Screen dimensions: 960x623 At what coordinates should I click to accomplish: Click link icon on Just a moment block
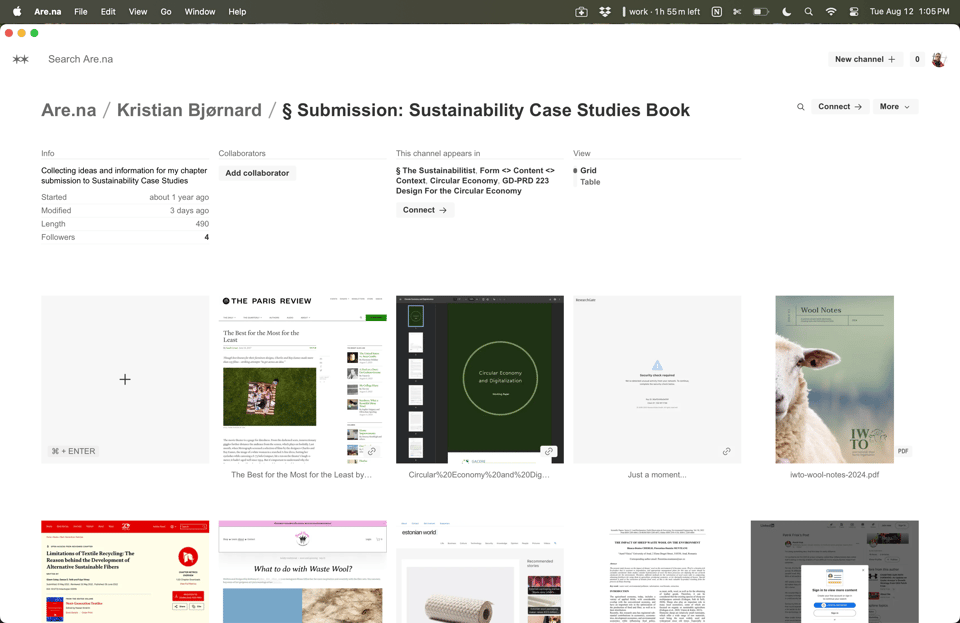[726, 452]
